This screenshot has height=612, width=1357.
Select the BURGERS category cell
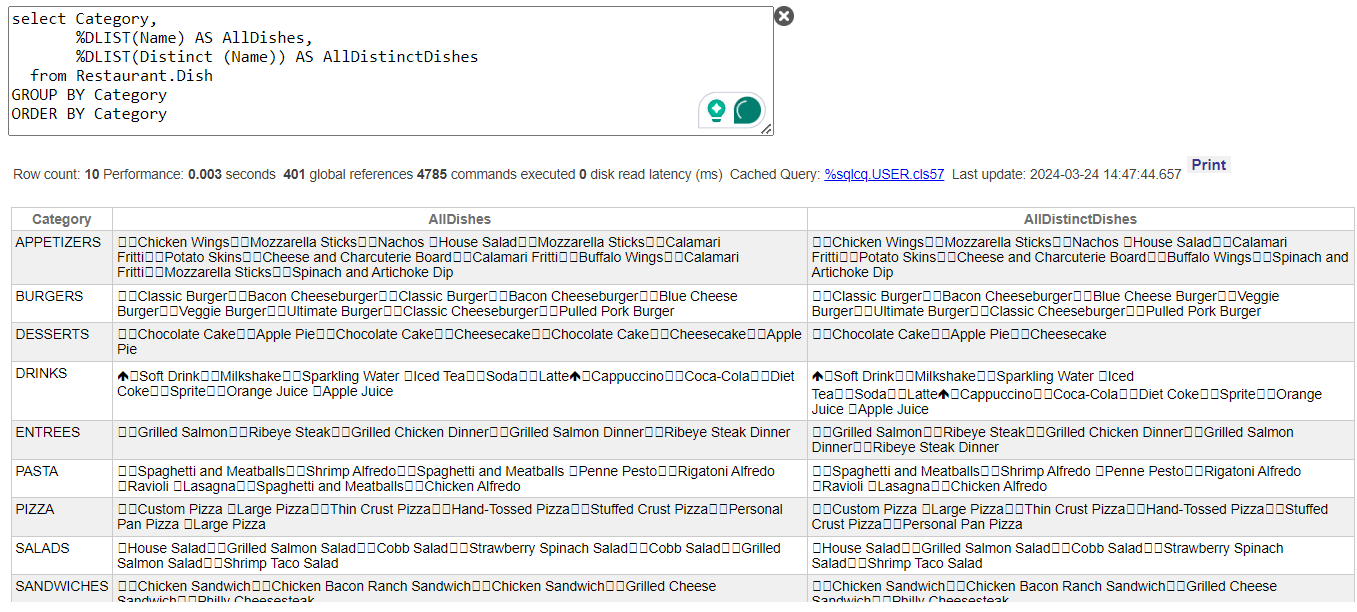49,297
